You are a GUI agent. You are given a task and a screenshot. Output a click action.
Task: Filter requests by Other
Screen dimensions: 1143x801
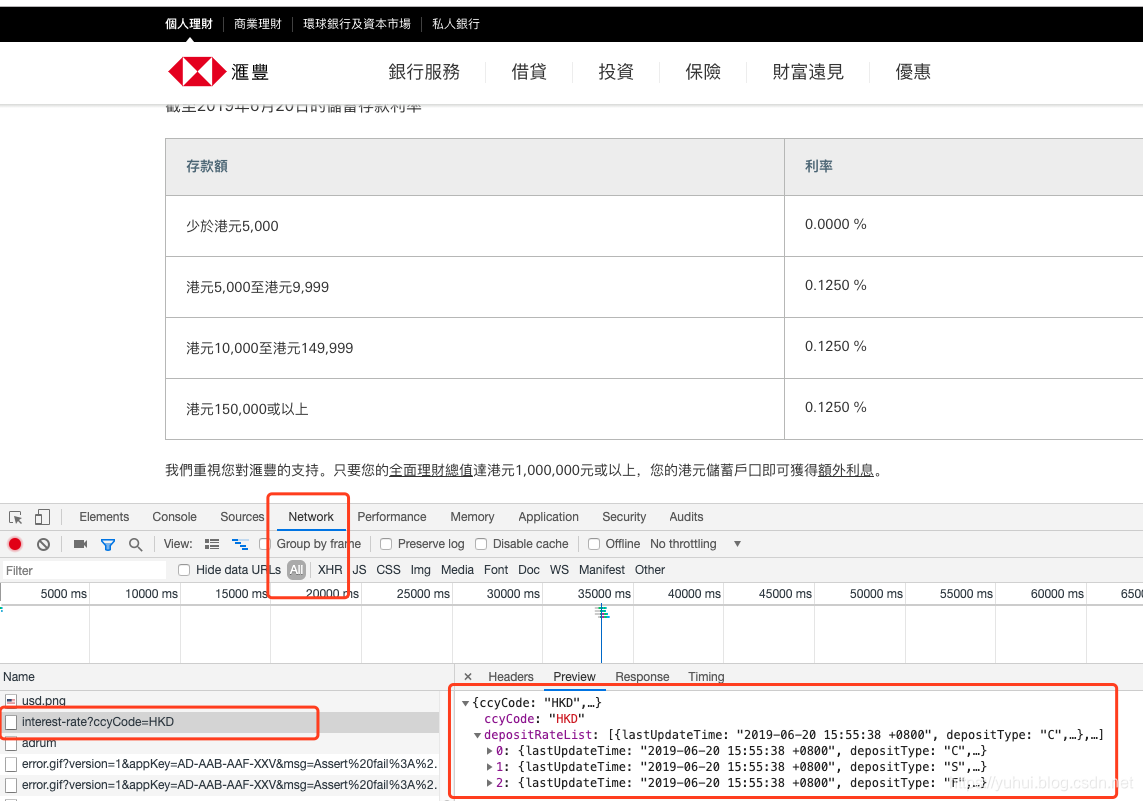(x=649, y=570)
